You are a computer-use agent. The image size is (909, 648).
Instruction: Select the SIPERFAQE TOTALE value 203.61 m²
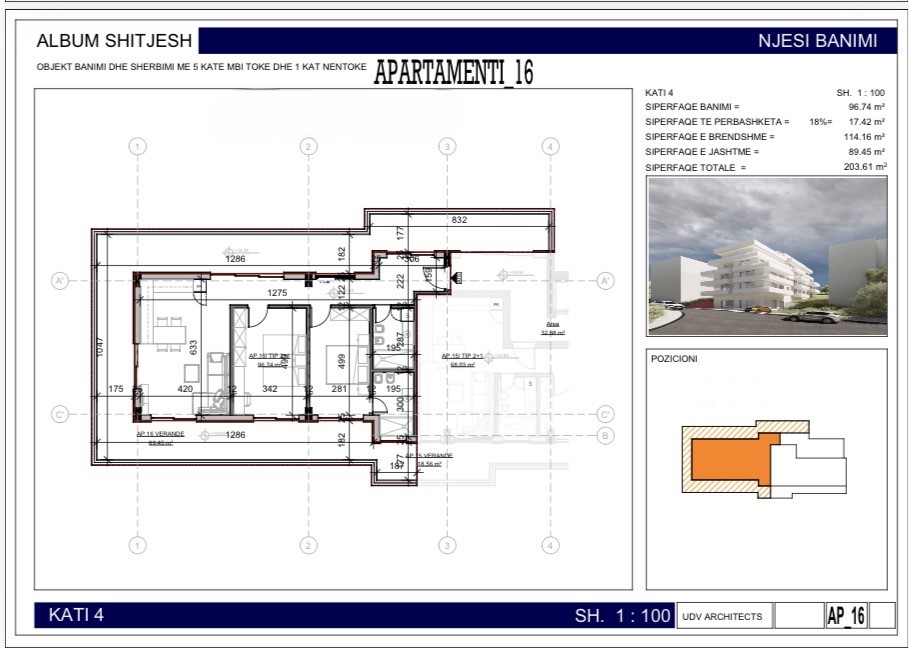(x=866, y=167)
